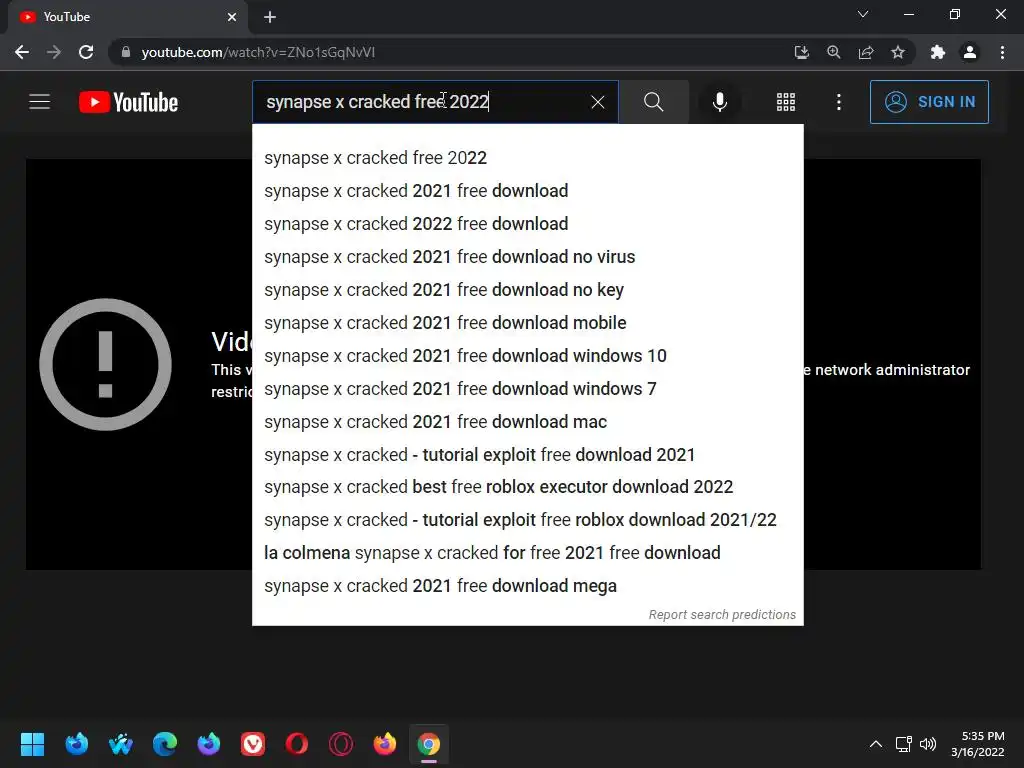The height and width of the screenshot is (768, 1024).
Task: Click the address bar URL
Action: 258,52
